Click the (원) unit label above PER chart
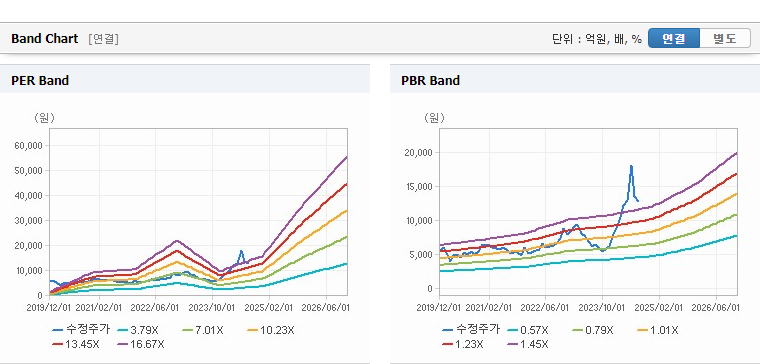Image resolution: width=760 pixels, height=364 pixels. [44, 118]
